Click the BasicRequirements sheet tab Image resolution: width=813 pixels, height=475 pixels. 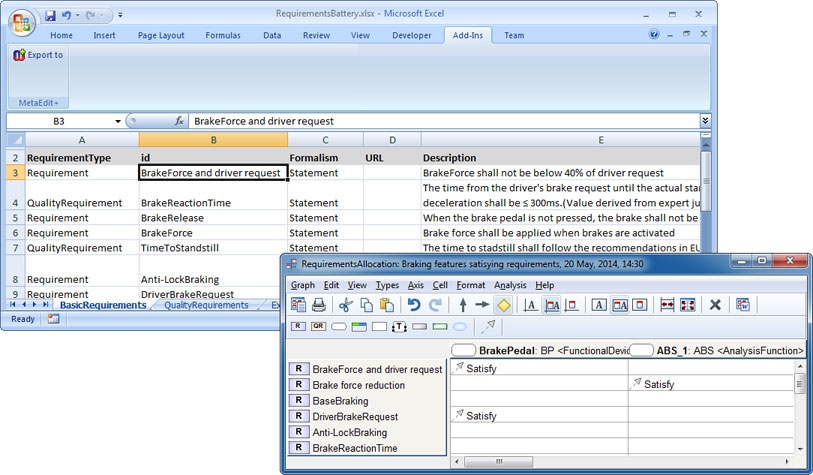pos(103,305)
